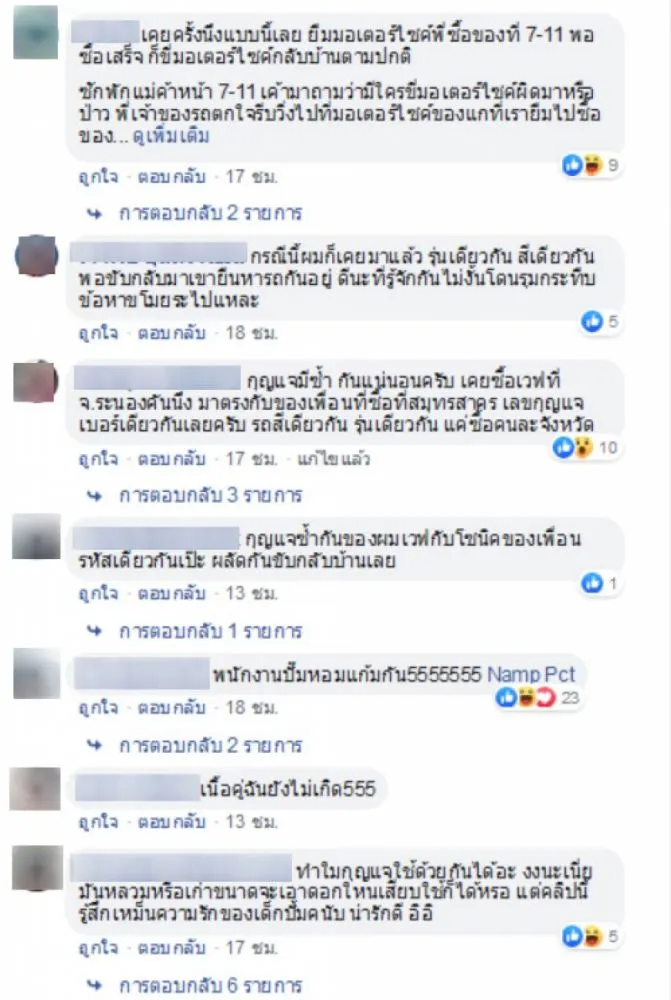
Task: Reply to the second comment via ตอบกลับ
Action: click(172, 333)
